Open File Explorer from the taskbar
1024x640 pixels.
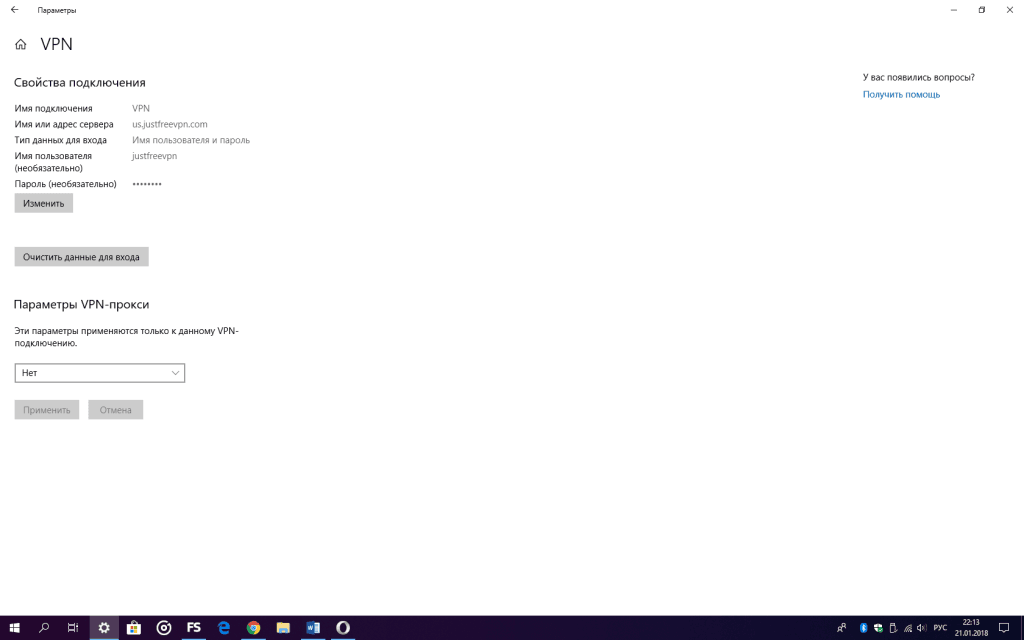[283, 628]
